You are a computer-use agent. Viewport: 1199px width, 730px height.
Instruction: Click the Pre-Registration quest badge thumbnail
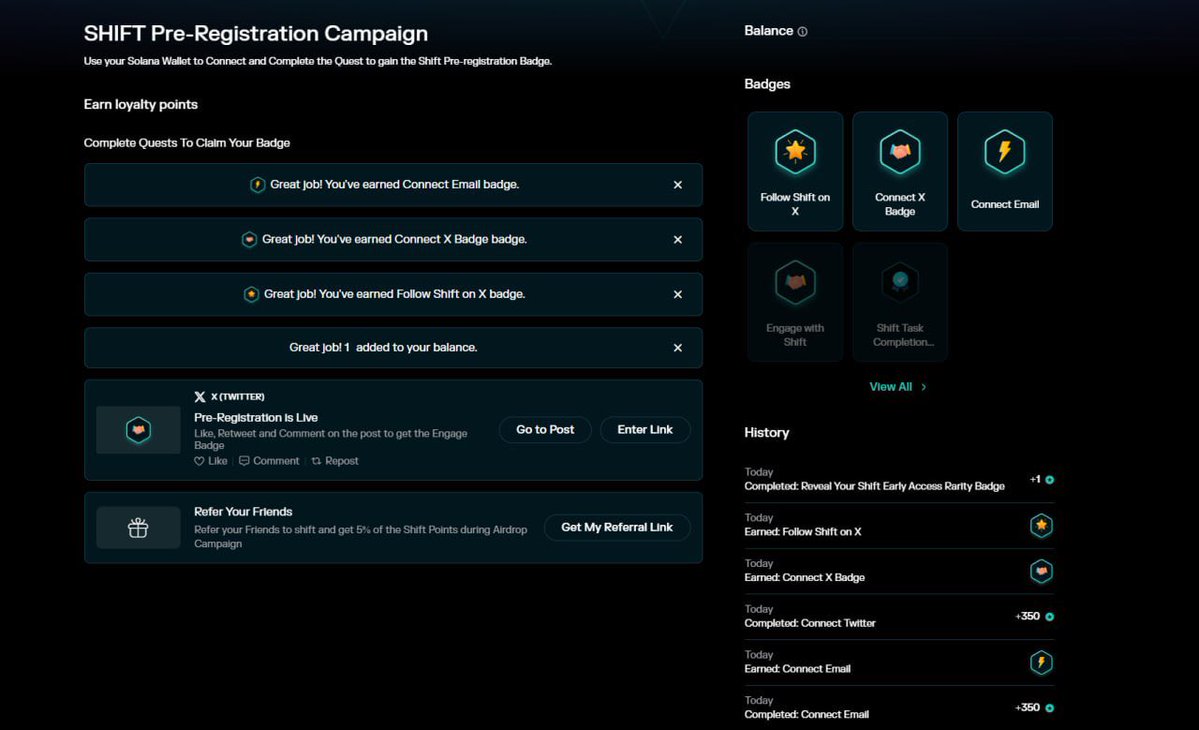point(138,430)
